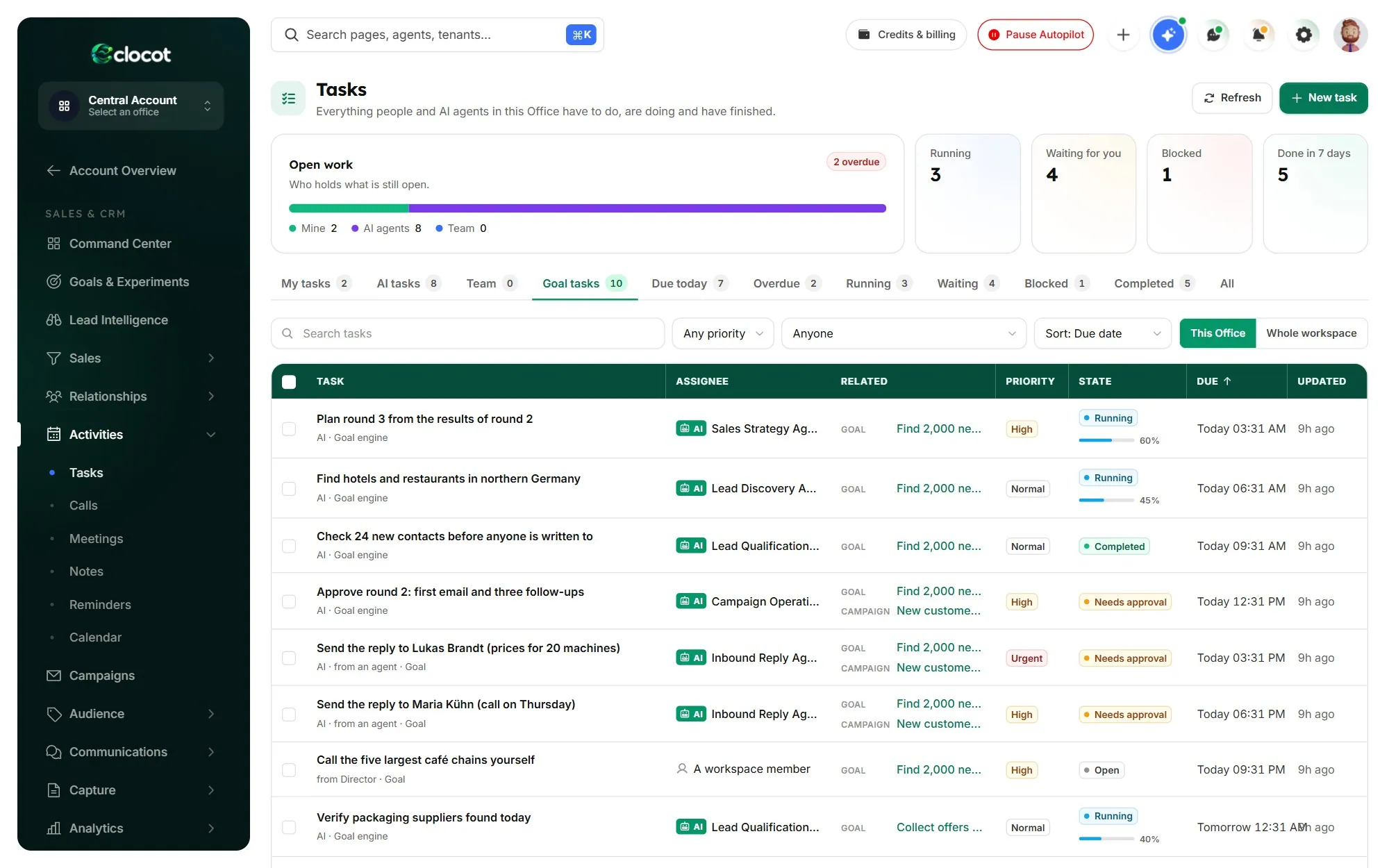
Task: Click the Command Center grid icon
Action: tap(53, 244)
